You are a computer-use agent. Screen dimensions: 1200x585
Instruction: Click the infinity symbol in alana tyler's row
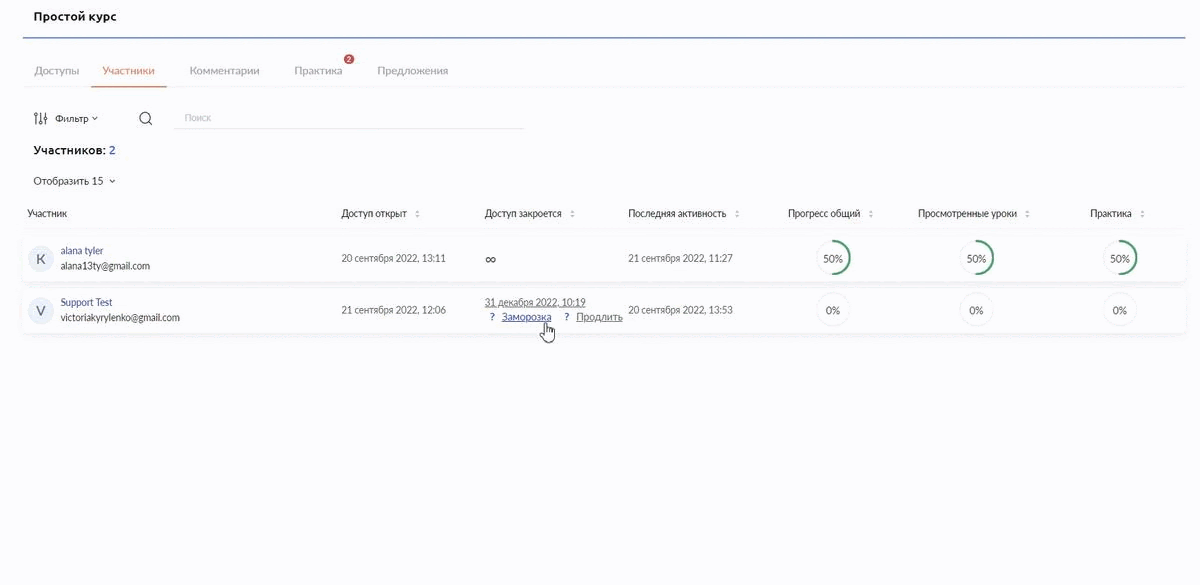point(490,259)
